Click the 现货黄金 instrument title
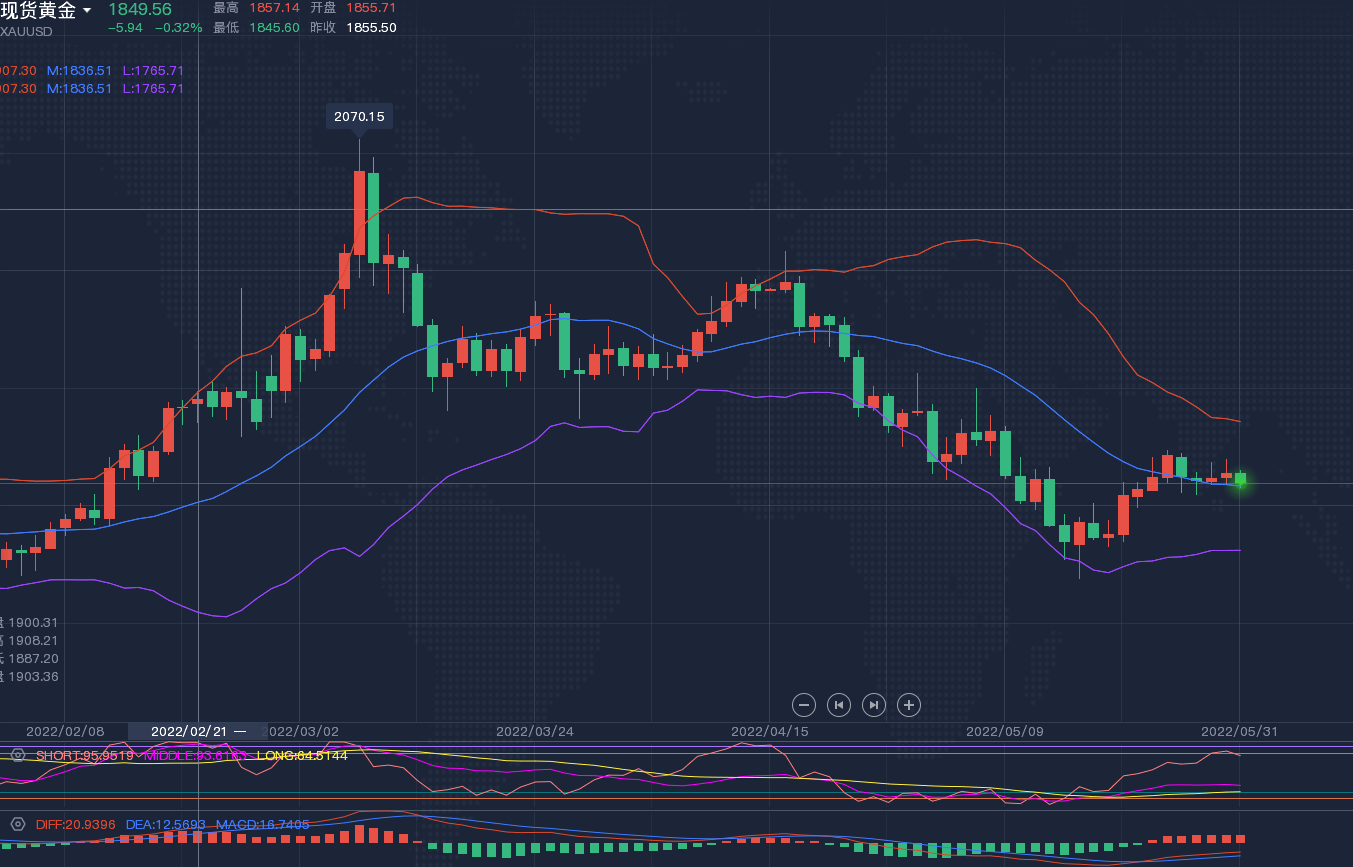Viewport: 1353px width, 867px height. click(38, 11)
